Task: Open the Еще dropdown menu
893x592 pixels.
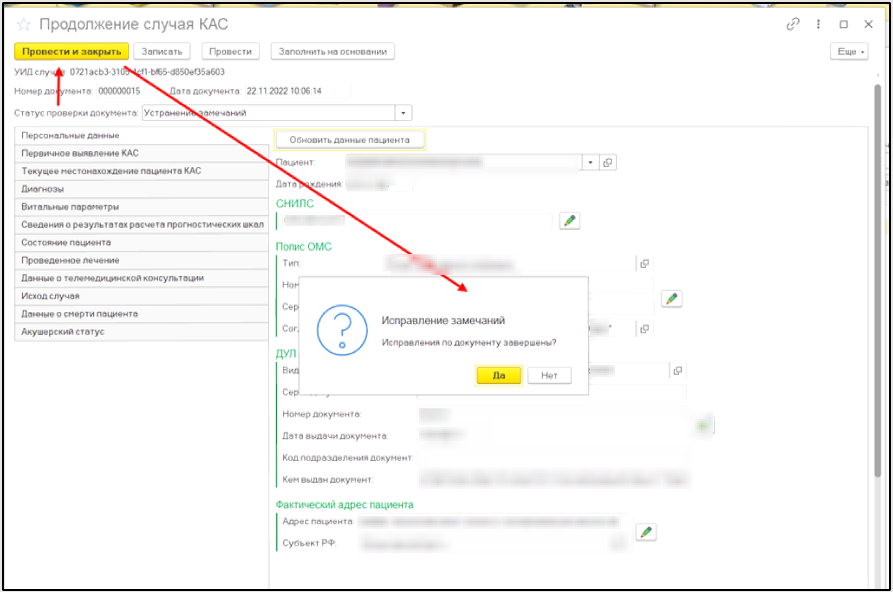Action: [x=848, y=51]
